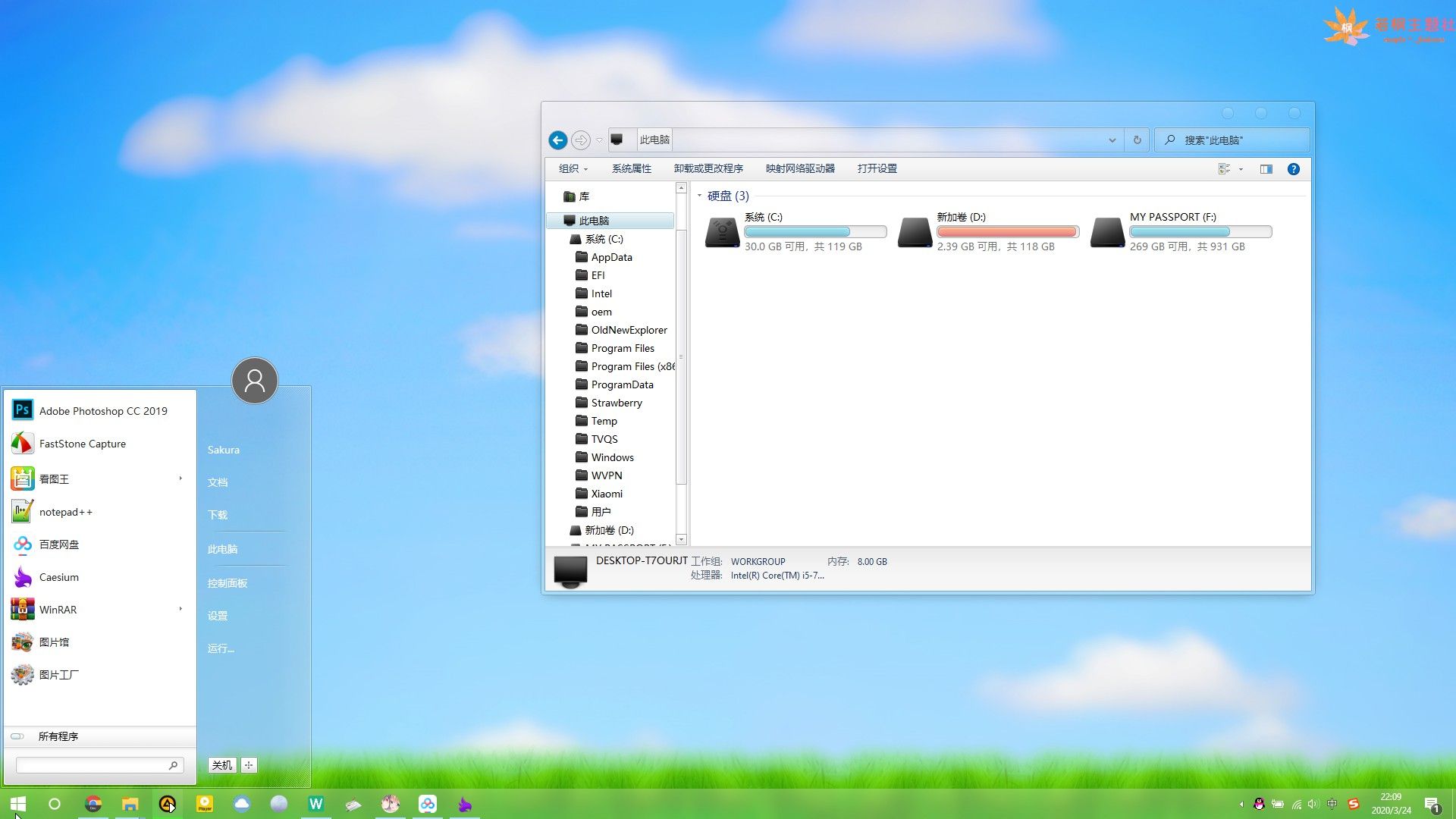Open the Explorer help question-mark icon
This screenshot has width=1456, height=819.
[1294, 169]
